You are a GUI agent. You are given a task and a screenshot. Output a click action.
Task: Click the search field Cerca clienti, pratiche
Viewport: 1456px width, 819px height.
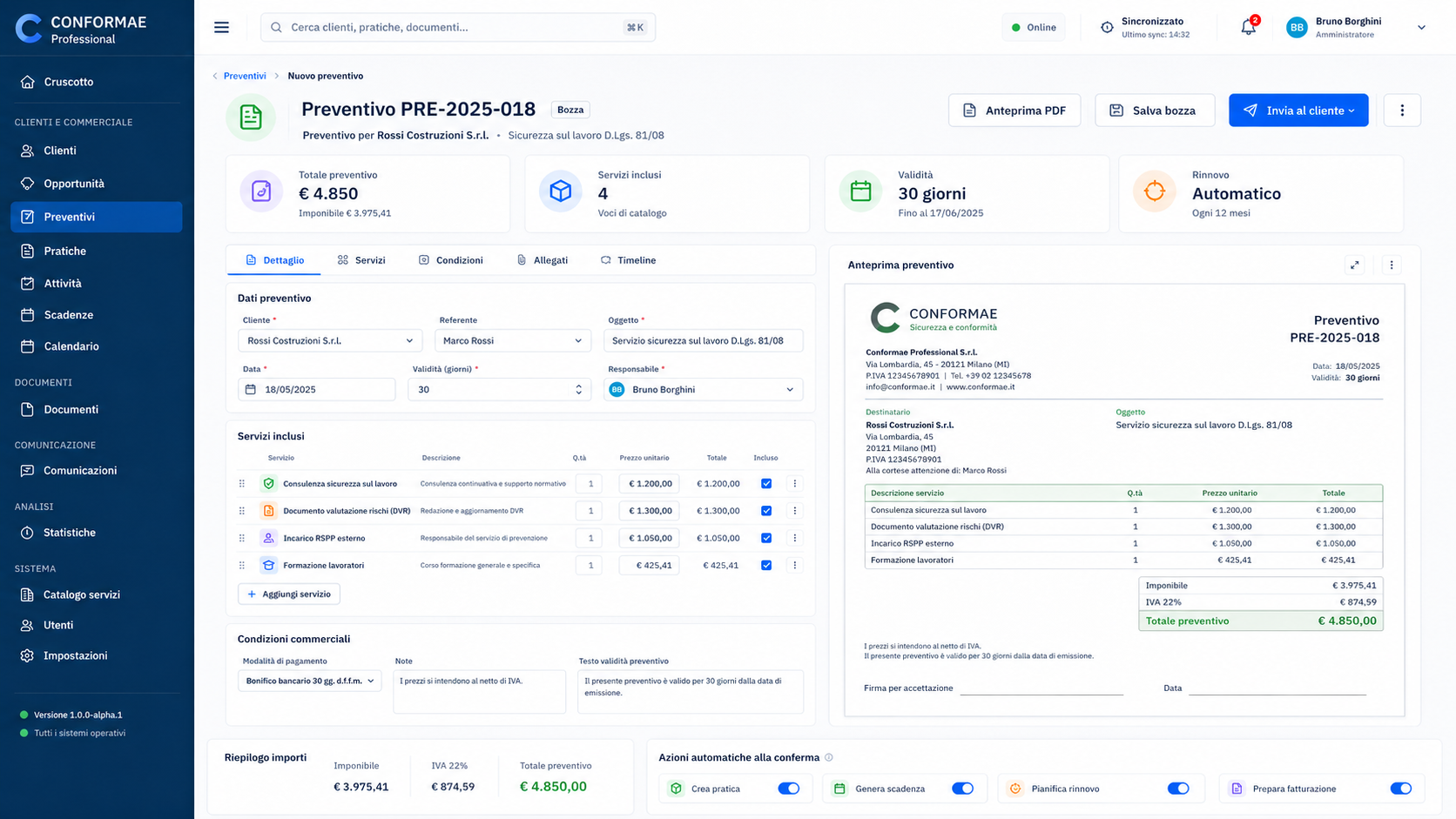[458, 28]
